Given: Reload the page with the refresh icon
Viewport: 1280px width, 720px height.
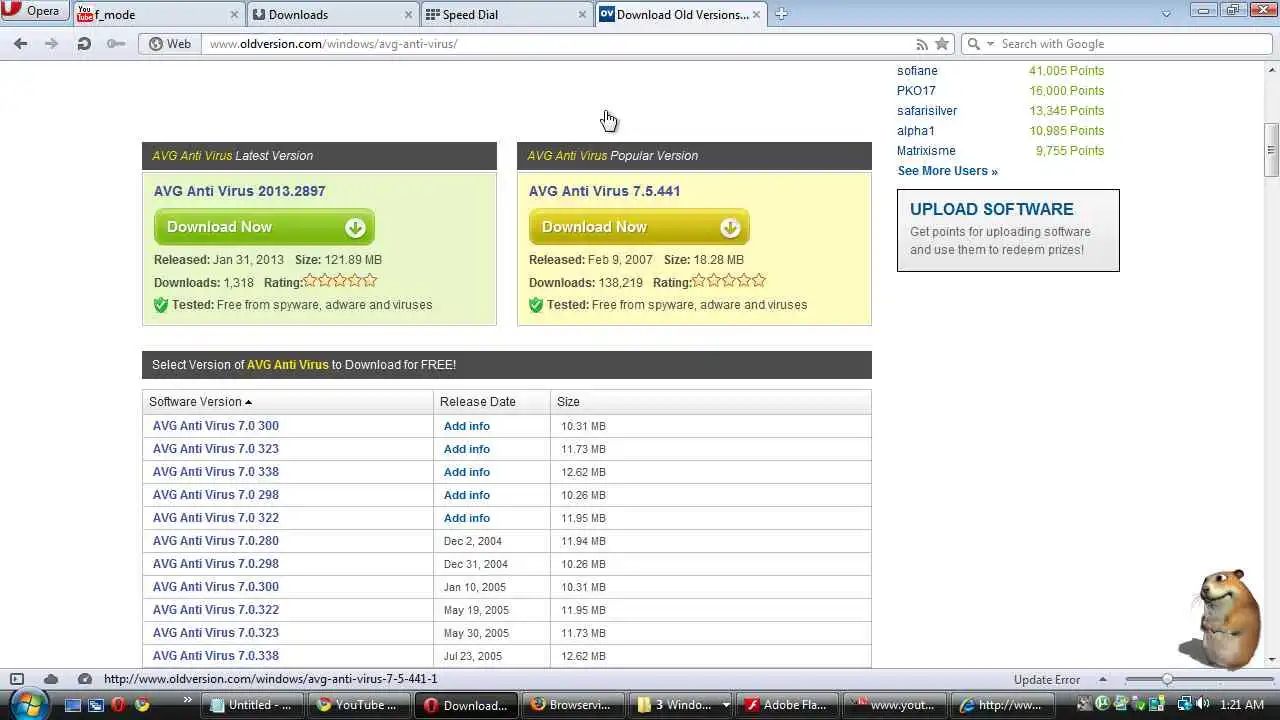Looking at the screenshot, I should [84, 44].
